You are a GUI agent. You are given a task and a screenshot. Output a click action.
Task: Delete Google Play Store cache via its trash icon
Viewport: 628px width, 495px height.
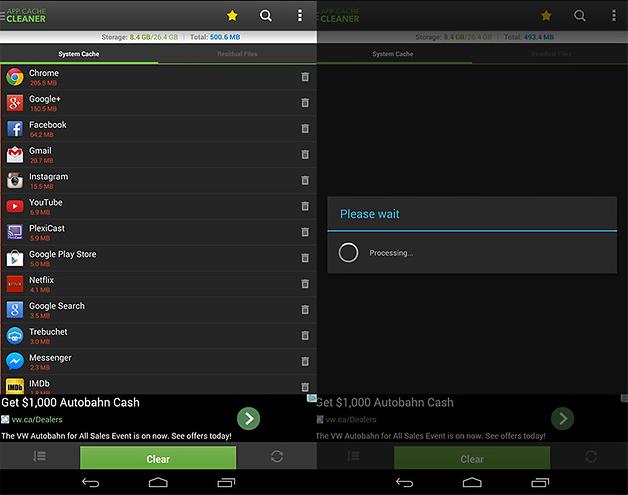click(x=305, y=258)
